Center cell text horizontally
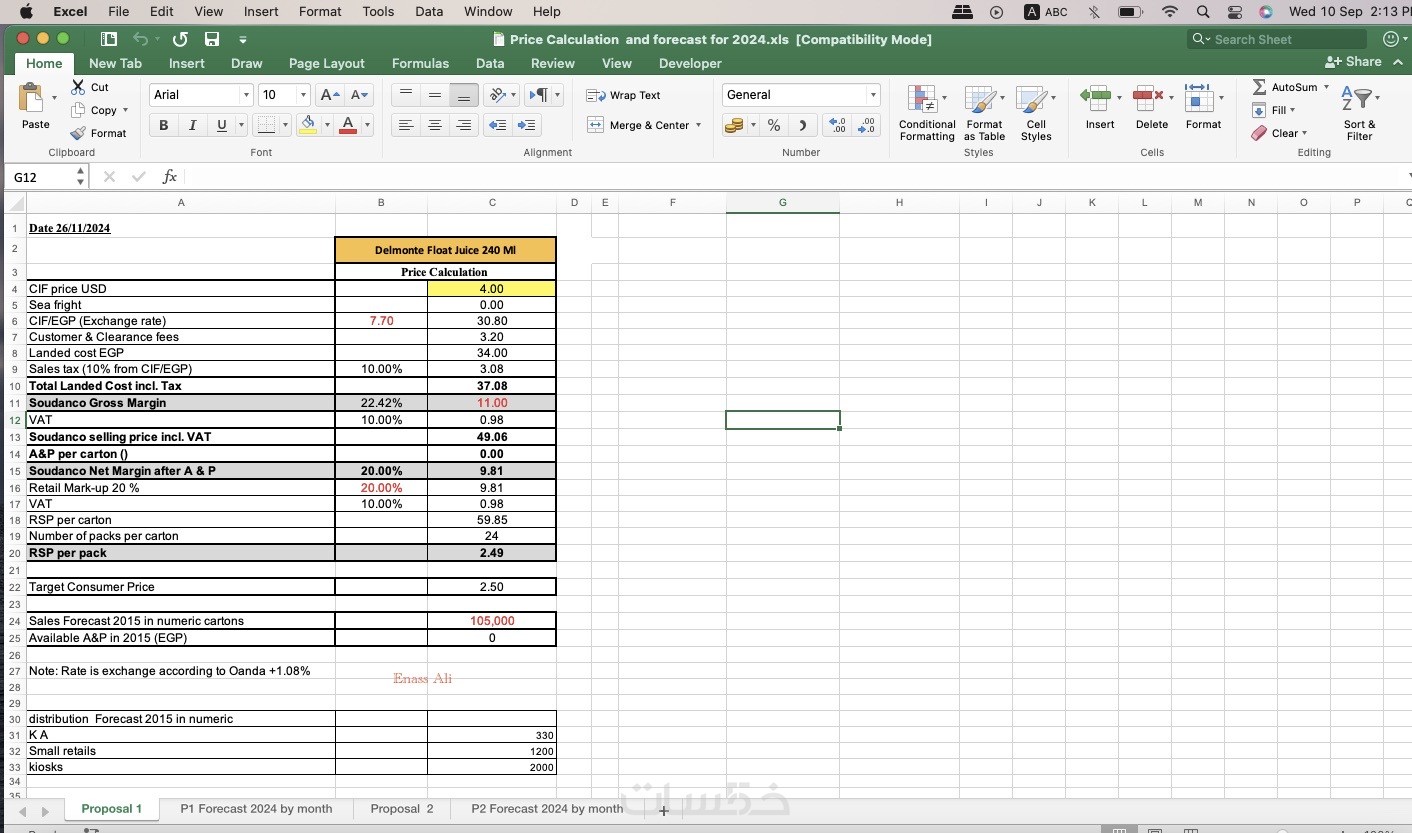Viewport: 1412px width, 833px height. click(434, 125)
